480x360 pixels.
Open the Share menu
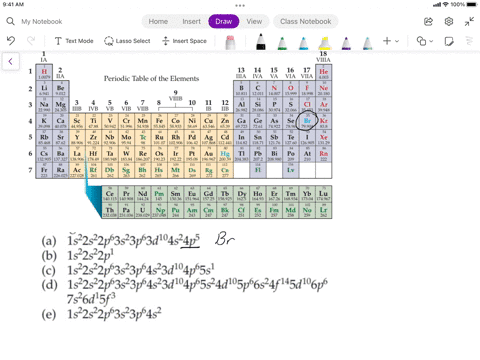click(428, 22)
